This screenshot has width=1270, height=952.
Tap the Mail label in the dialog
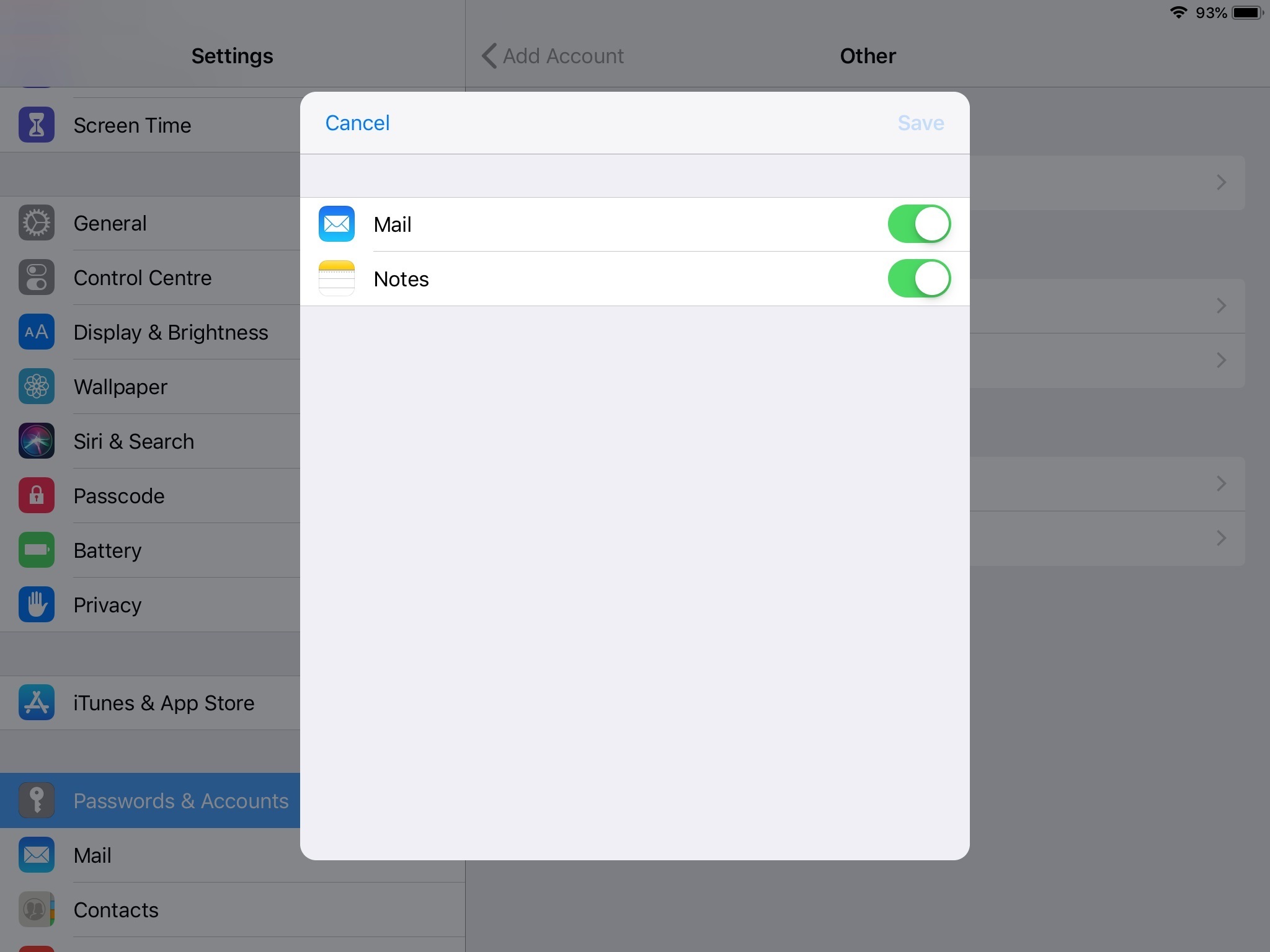[393, 224]
